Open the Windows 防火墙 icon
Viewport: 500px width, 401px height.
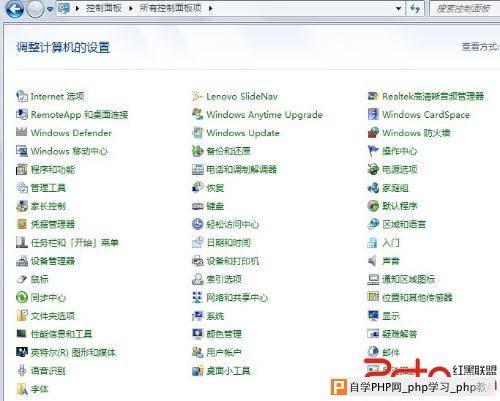(x=373, y=132)
